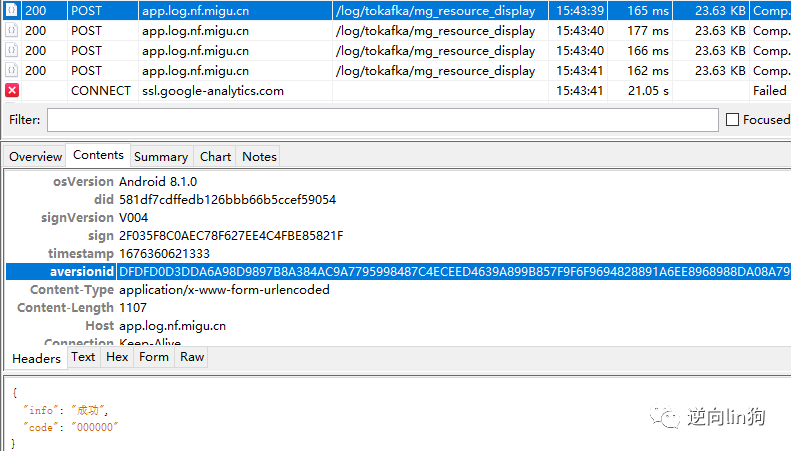The image size is (791, 451).
Task: Click the red failed icon on the CONNECT row
Action: tap(12, 90)
